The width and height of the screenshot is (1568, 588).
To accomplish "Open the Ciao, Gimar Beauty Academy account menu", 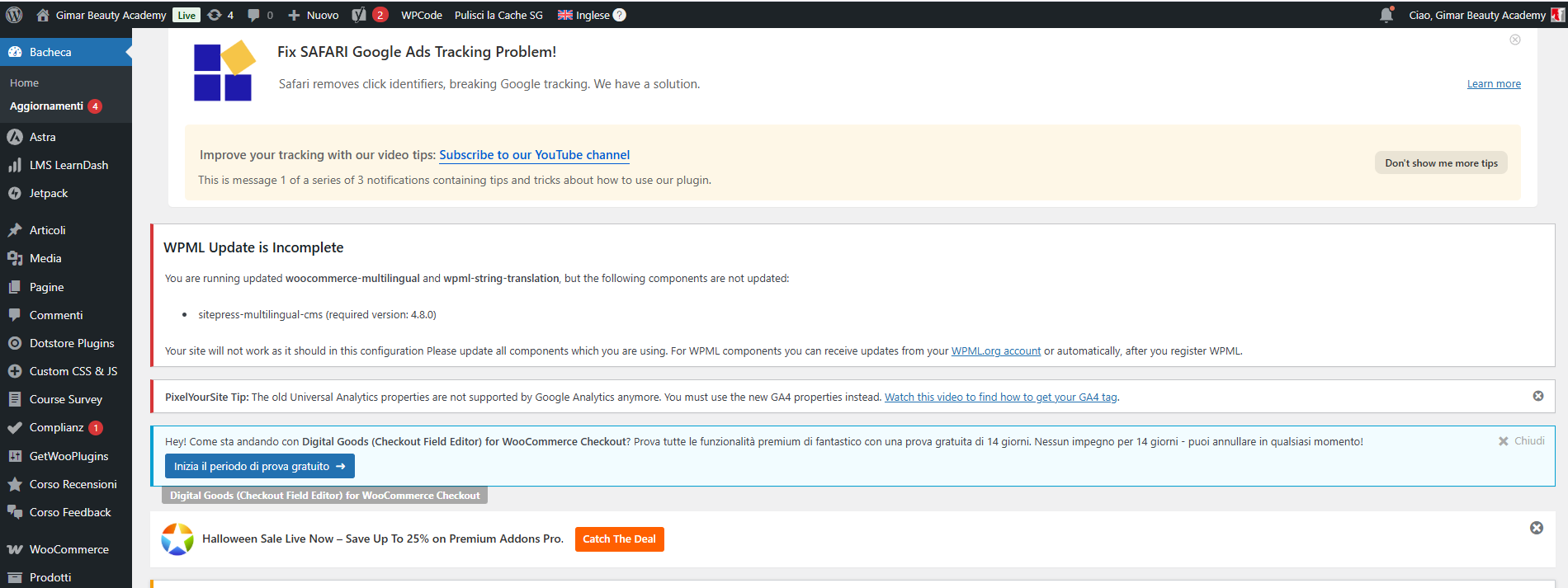I will pyautogui.click(x=1477, y=15).
